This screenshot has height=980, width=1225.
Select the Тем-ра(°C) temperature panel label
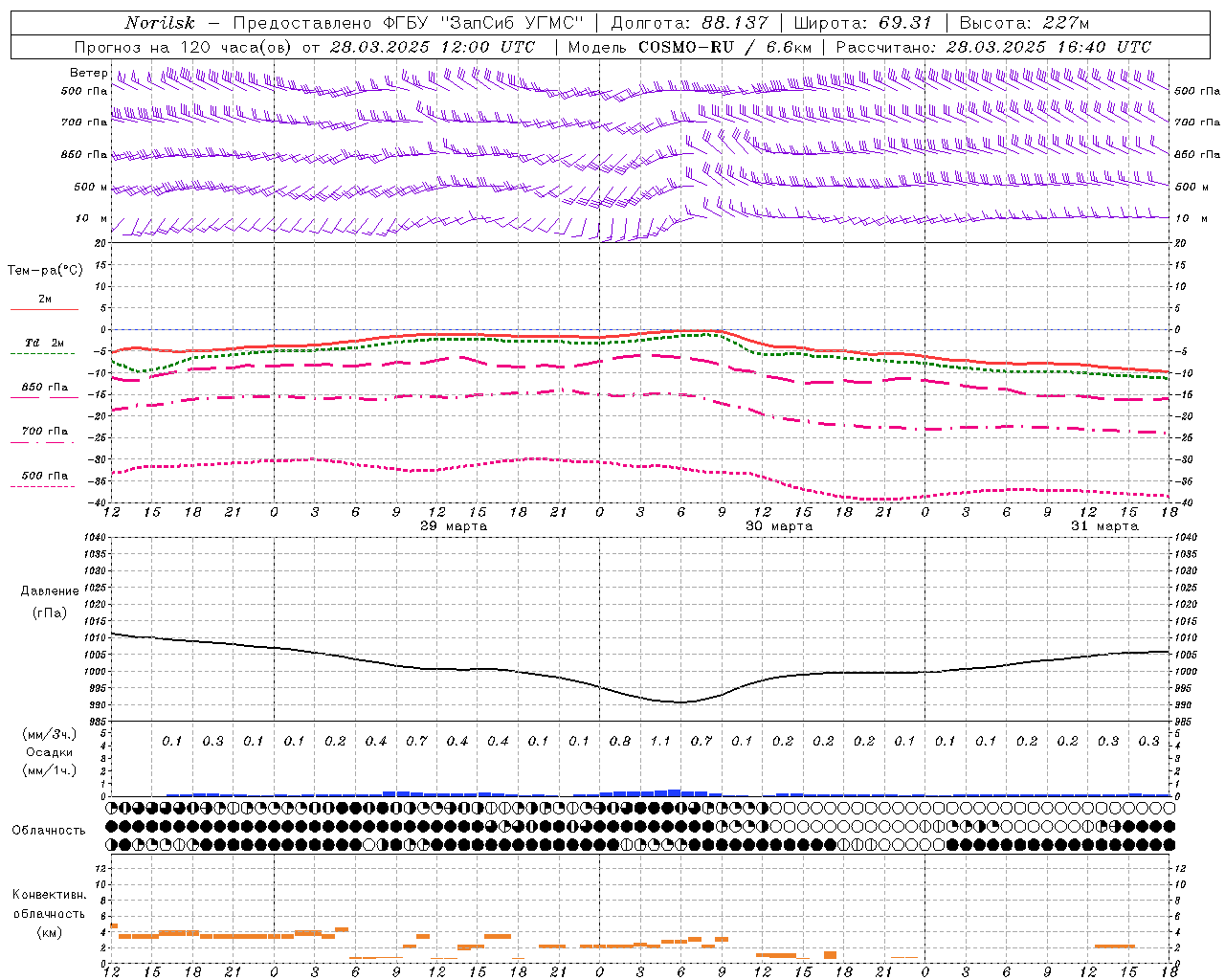(45, 271)
